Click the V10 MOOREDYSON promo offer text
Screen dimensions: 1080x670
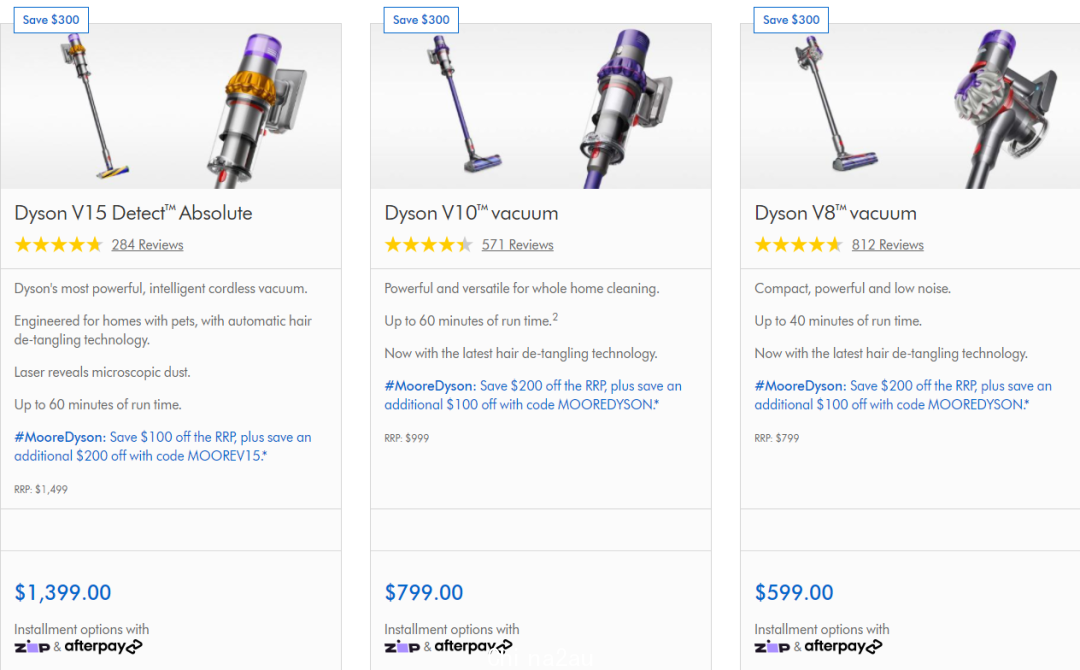coord(533,395)
